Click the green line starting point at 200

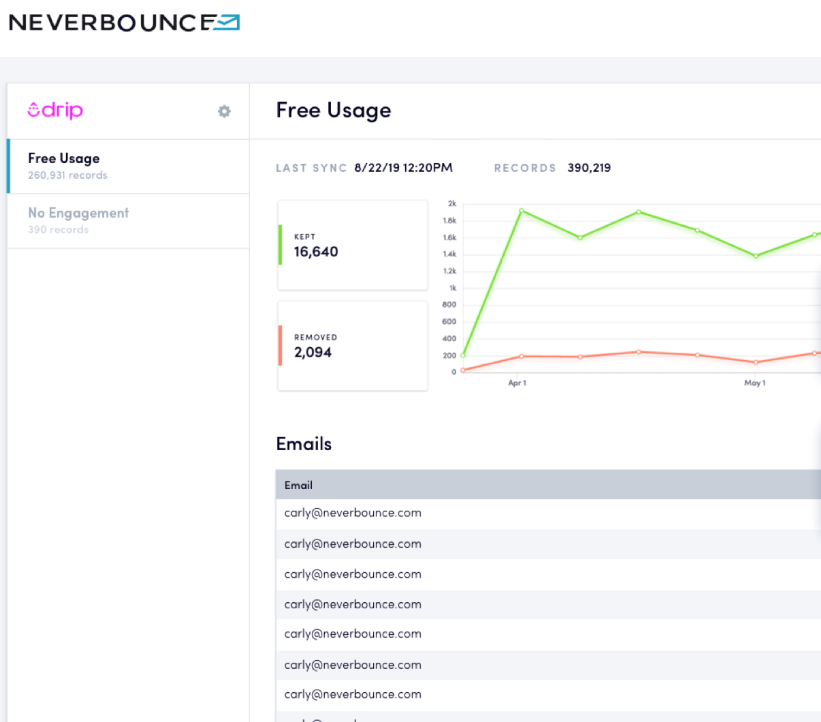[x=463, y=356]
